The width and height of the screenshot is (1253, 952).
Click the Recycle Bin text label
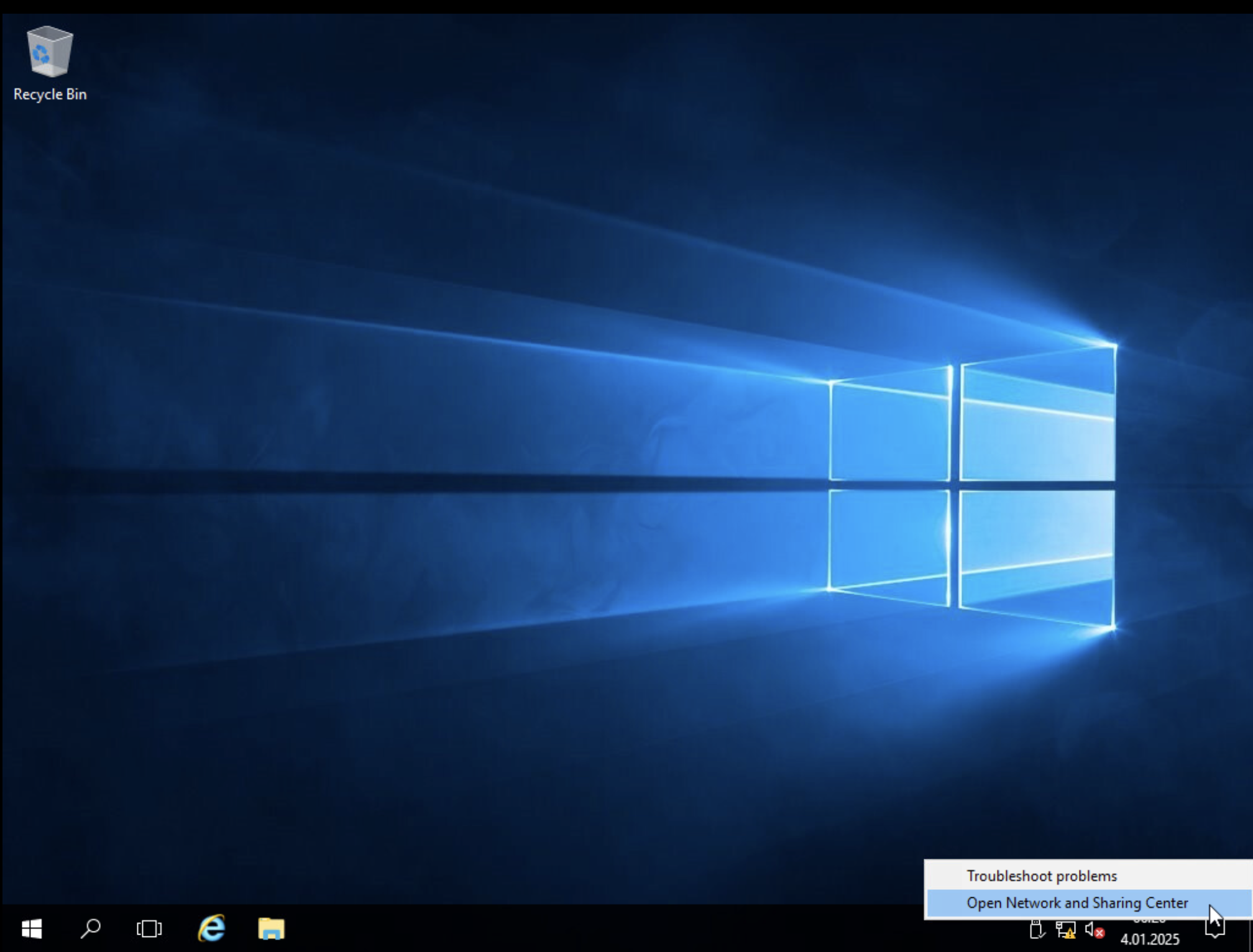click(x=50, y=94)
